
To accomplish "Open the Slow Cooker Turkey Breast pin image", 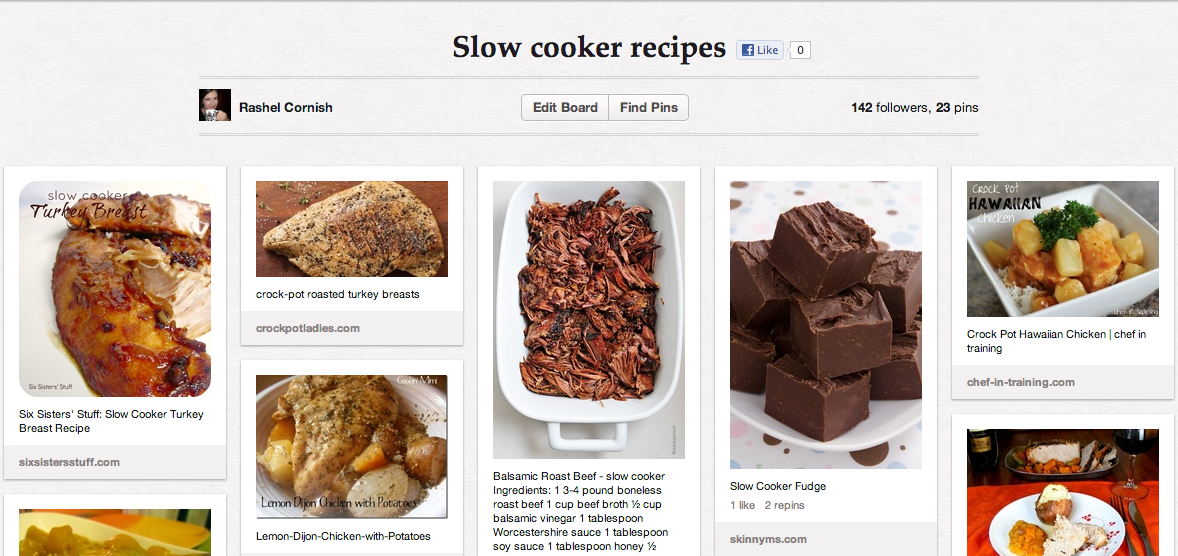I will click(x=115, y=289).
